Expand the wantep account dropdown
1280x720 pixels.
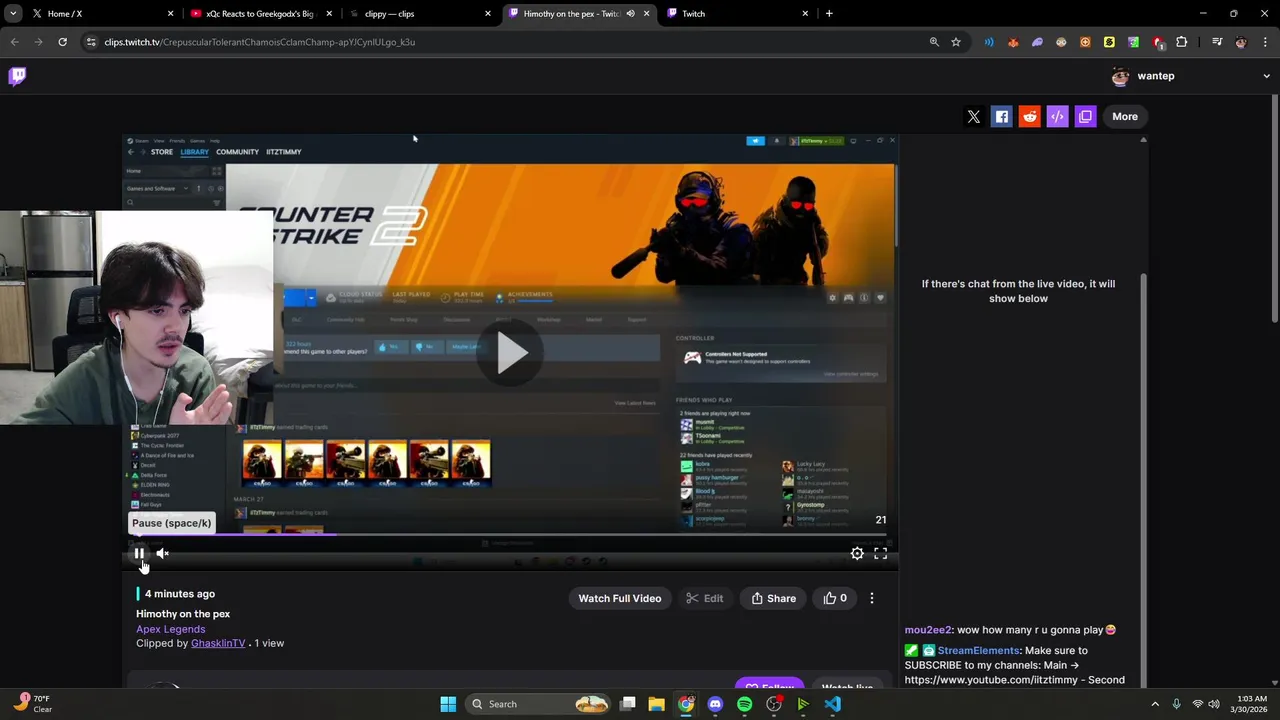click(x=1266, y=76)
